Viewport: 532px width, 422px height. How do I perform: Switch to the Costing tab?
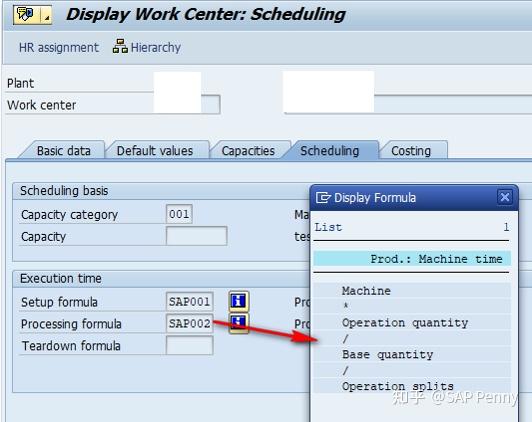tap(411, 151)
